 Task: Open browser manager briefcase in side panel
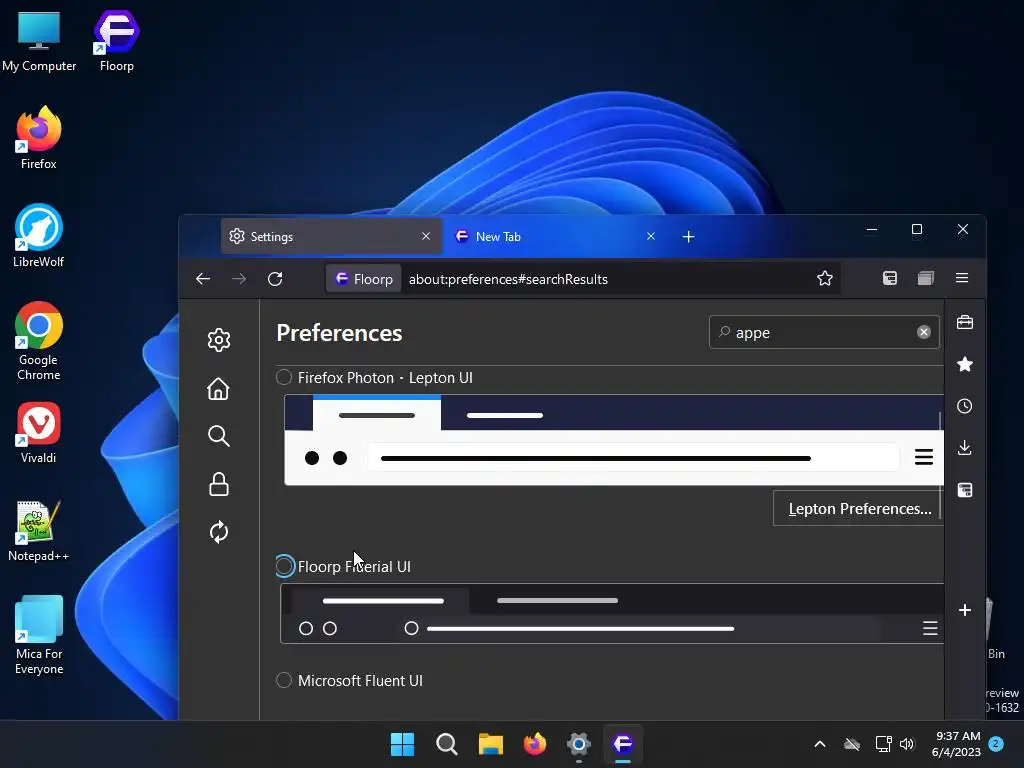coord(965,323)
